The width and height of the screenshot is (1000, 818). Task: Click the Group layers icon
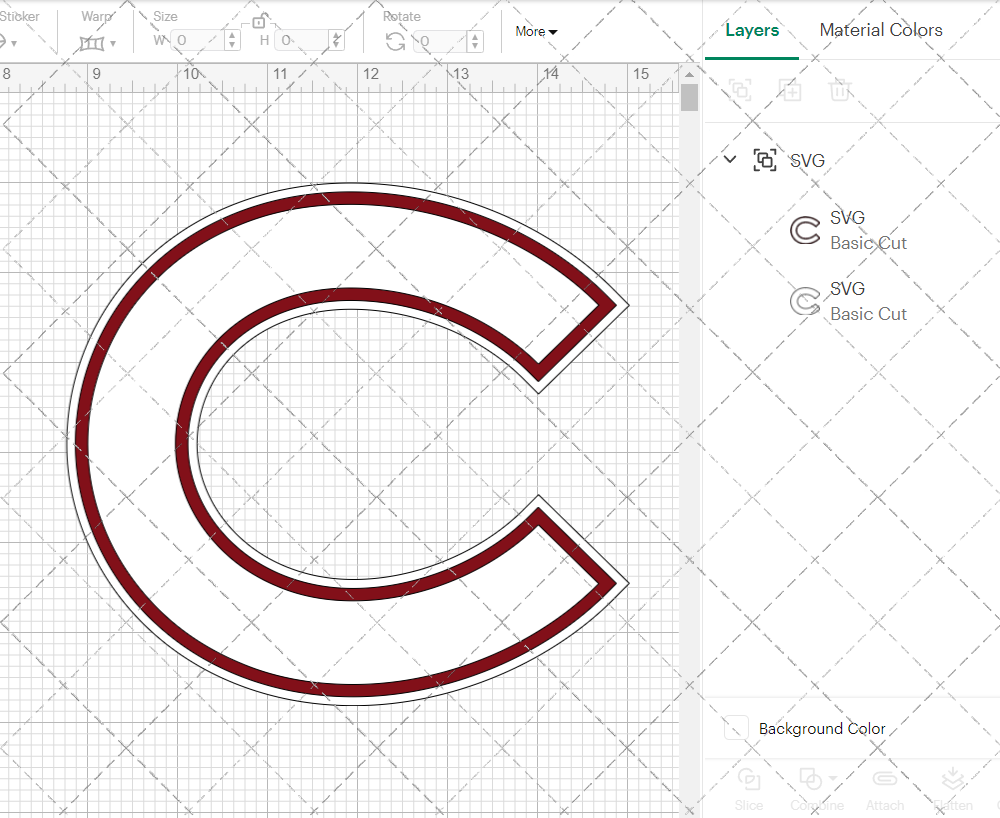coord(740,90)
